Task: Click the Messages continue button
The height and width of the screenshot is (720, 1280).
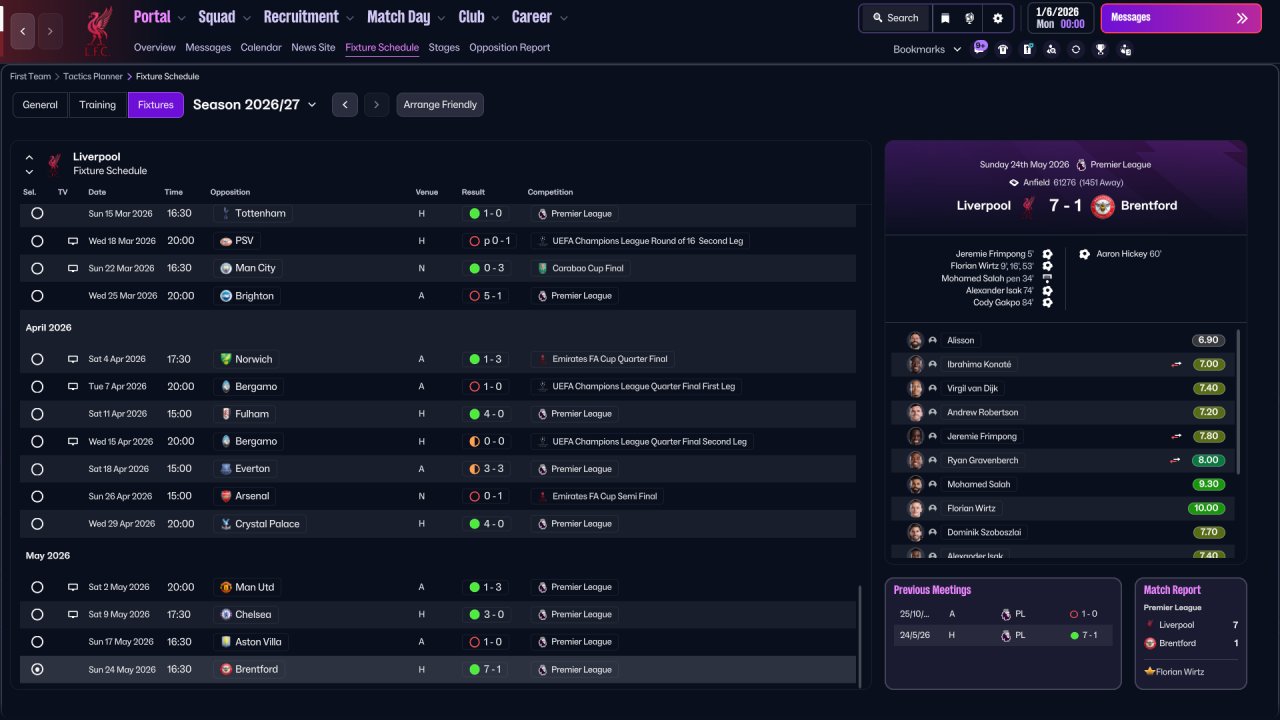Action: pyautogui.click(x=1181, y=18)
